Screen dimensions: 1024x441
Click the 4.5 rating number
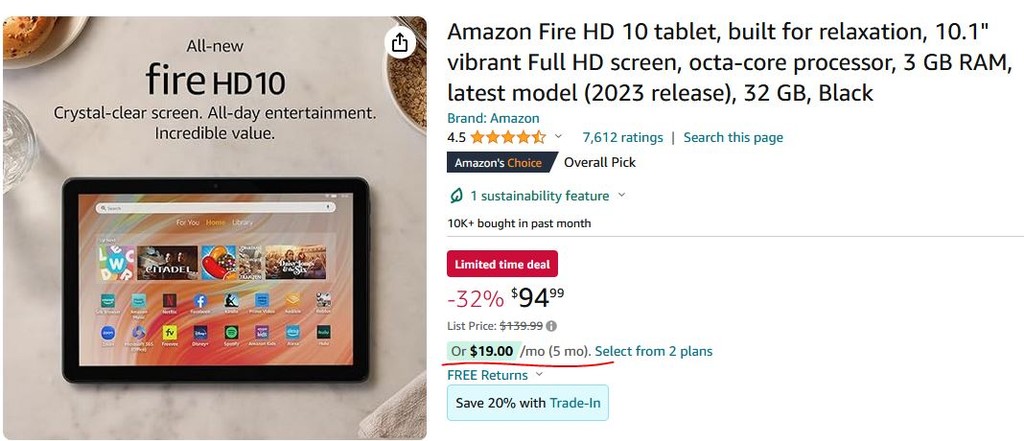click(x=456, y=137)
